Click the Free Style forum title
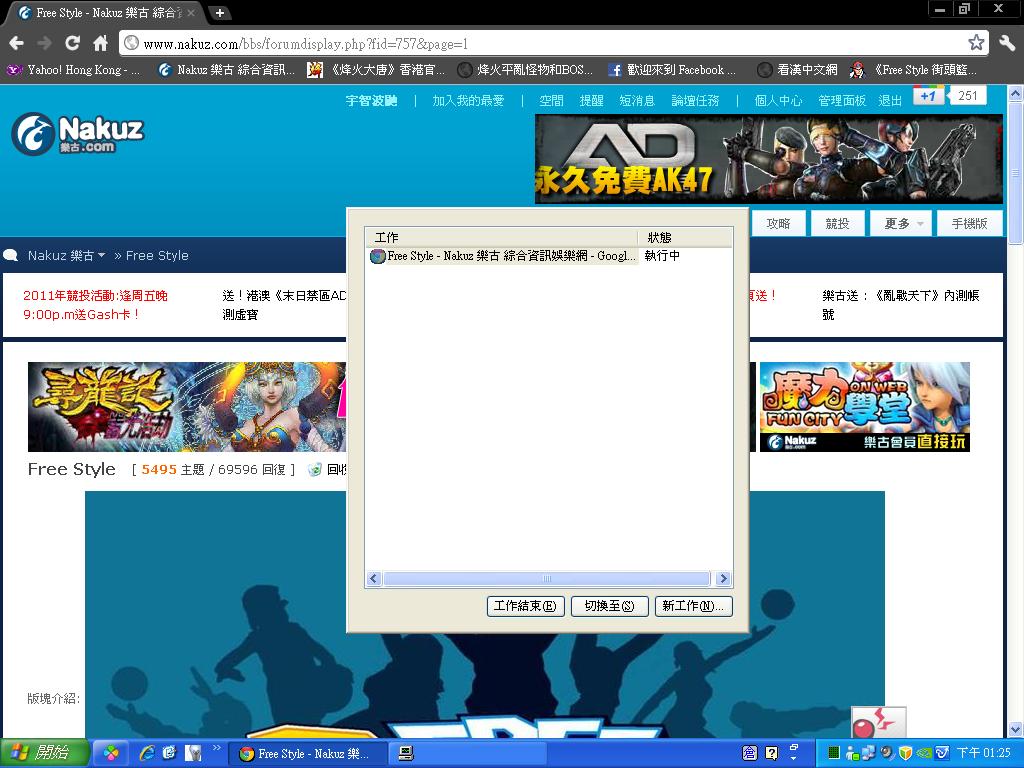1024x768 pixels. [x=71, y=469]
